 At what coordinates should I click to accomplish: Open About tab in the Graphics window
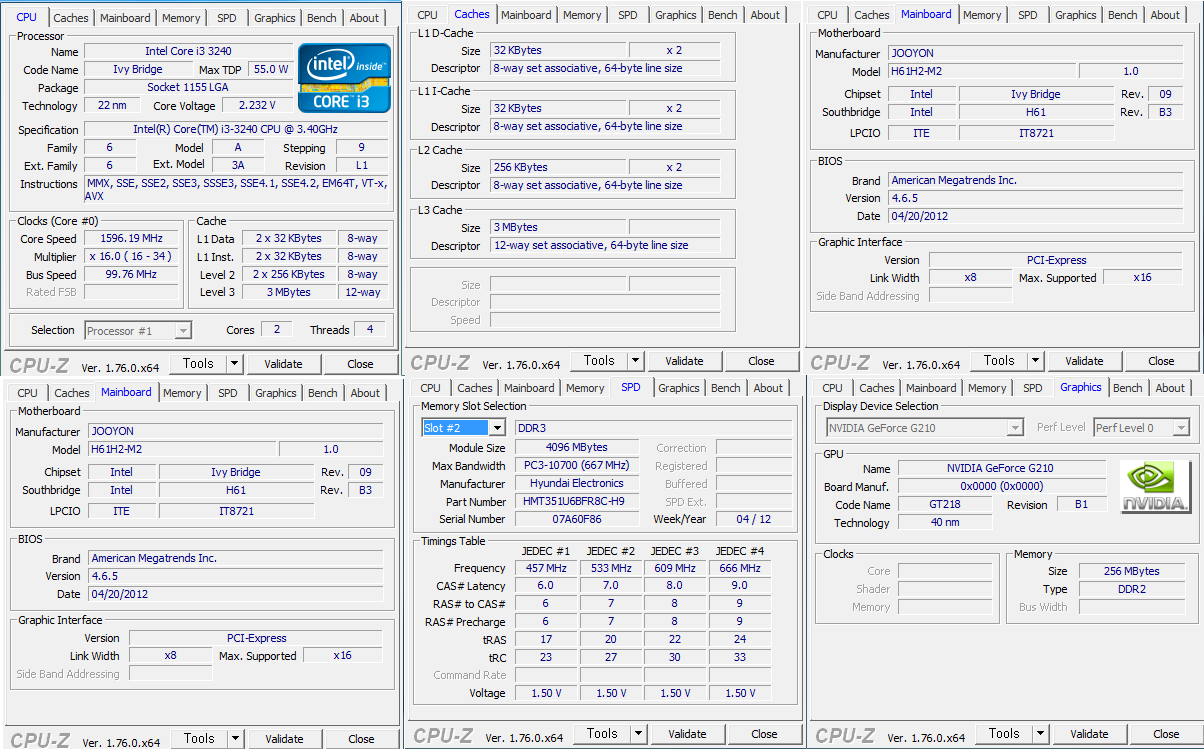coord(1170,388)
